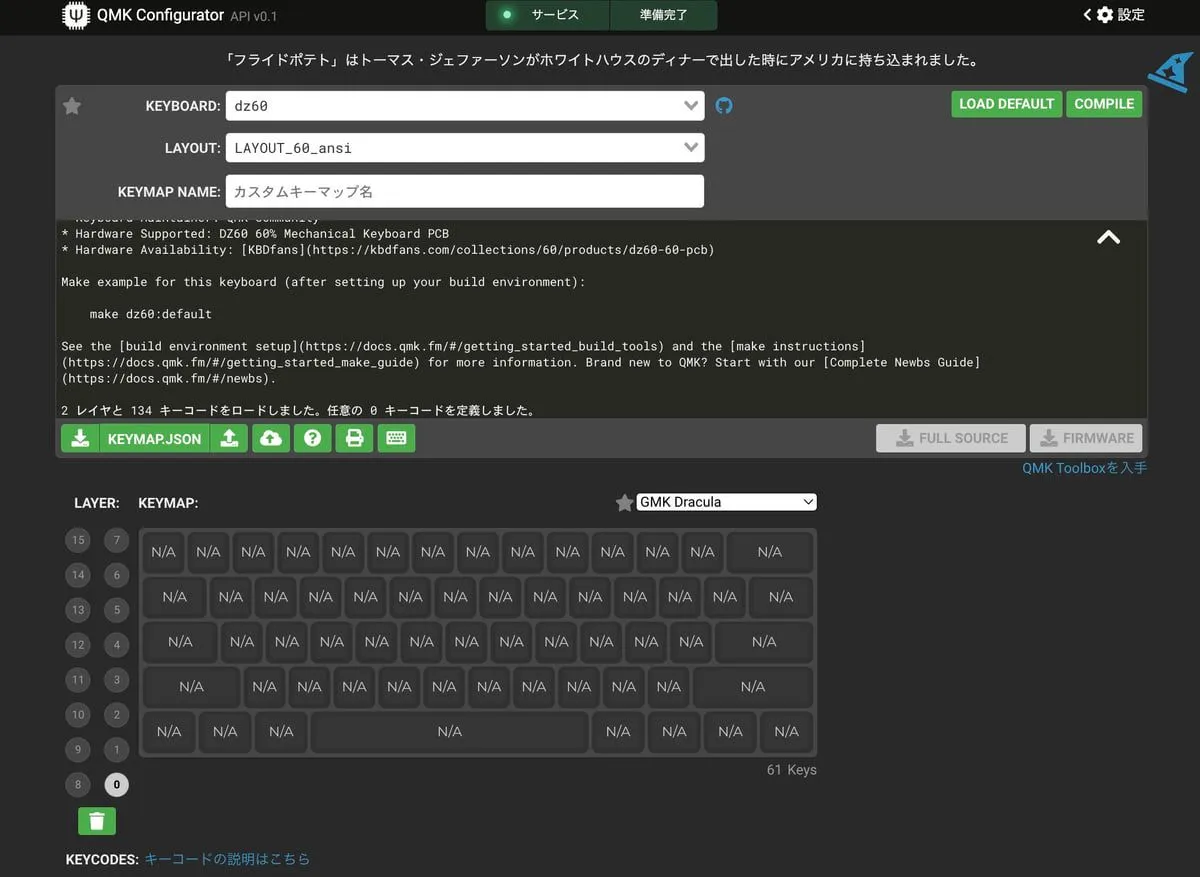The width and height of the screenshot is (1200, 877).
Task: Click the LOAD DEFAULT button
Action: pos(1006,104)
